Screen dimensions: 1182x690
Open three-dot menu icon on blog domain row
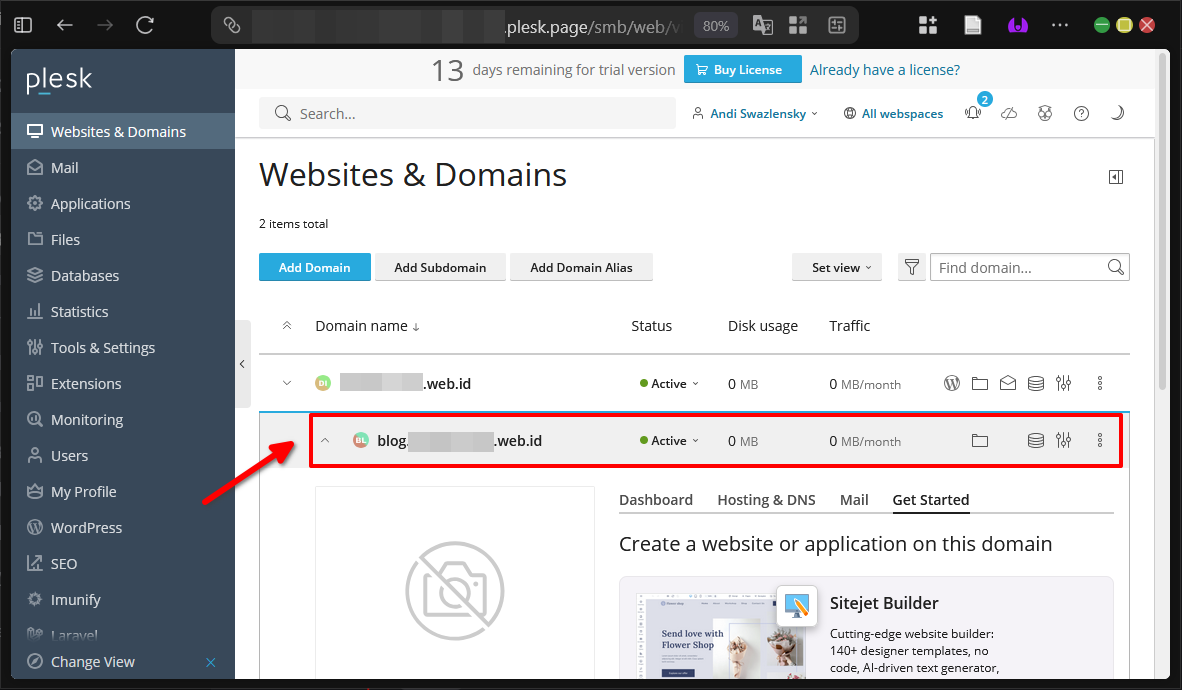click(1099, 440)
